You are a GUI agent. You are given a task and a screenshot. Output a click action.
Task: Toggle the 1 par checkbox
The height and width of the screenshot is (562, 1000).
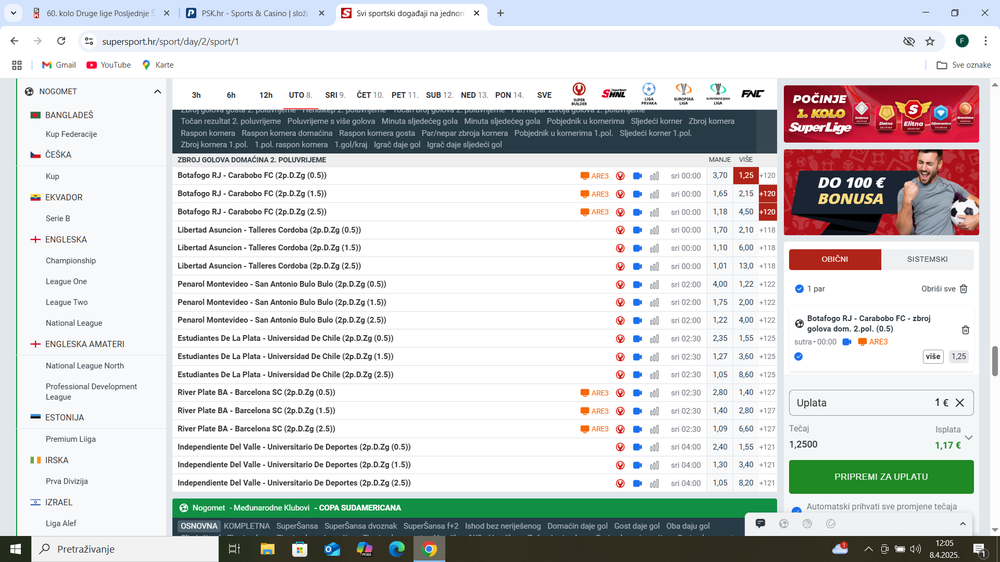pos(799,289)
